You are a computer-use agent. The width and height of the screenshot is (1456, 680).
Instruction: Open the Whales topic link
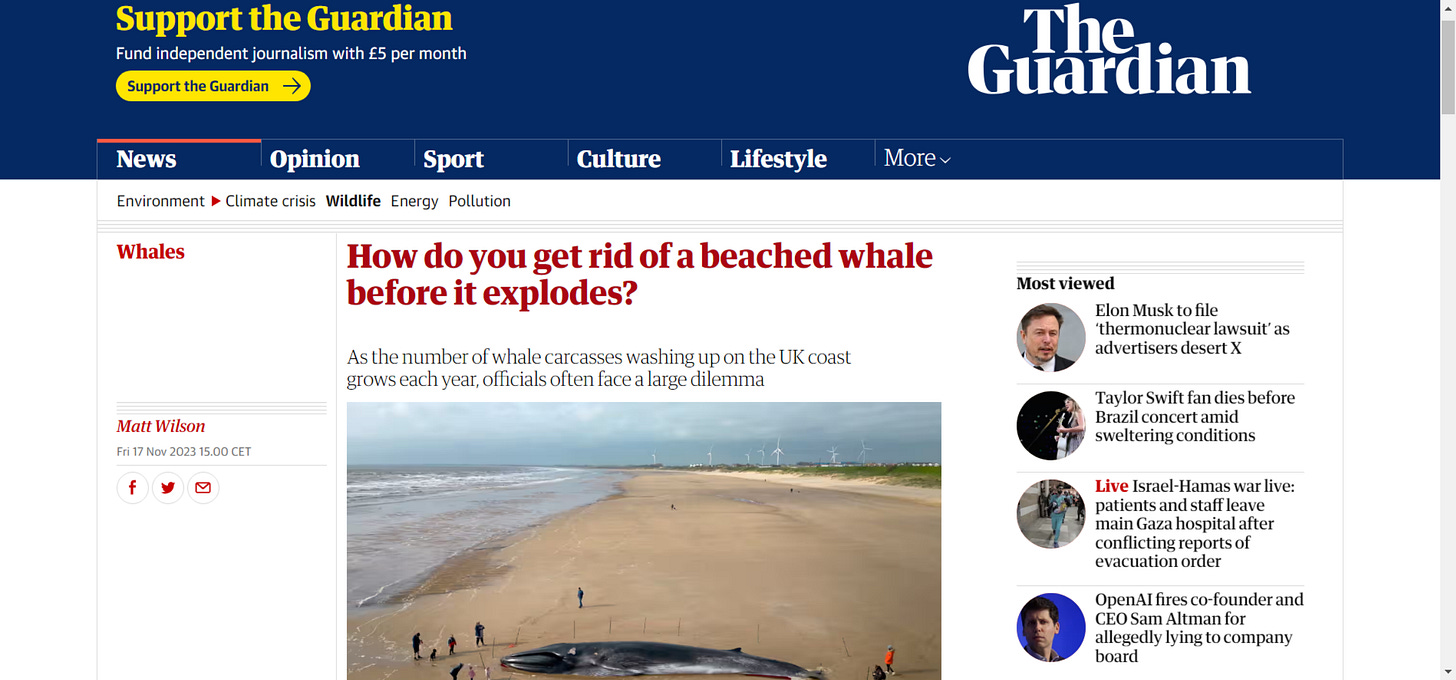(x=151, y=251)
